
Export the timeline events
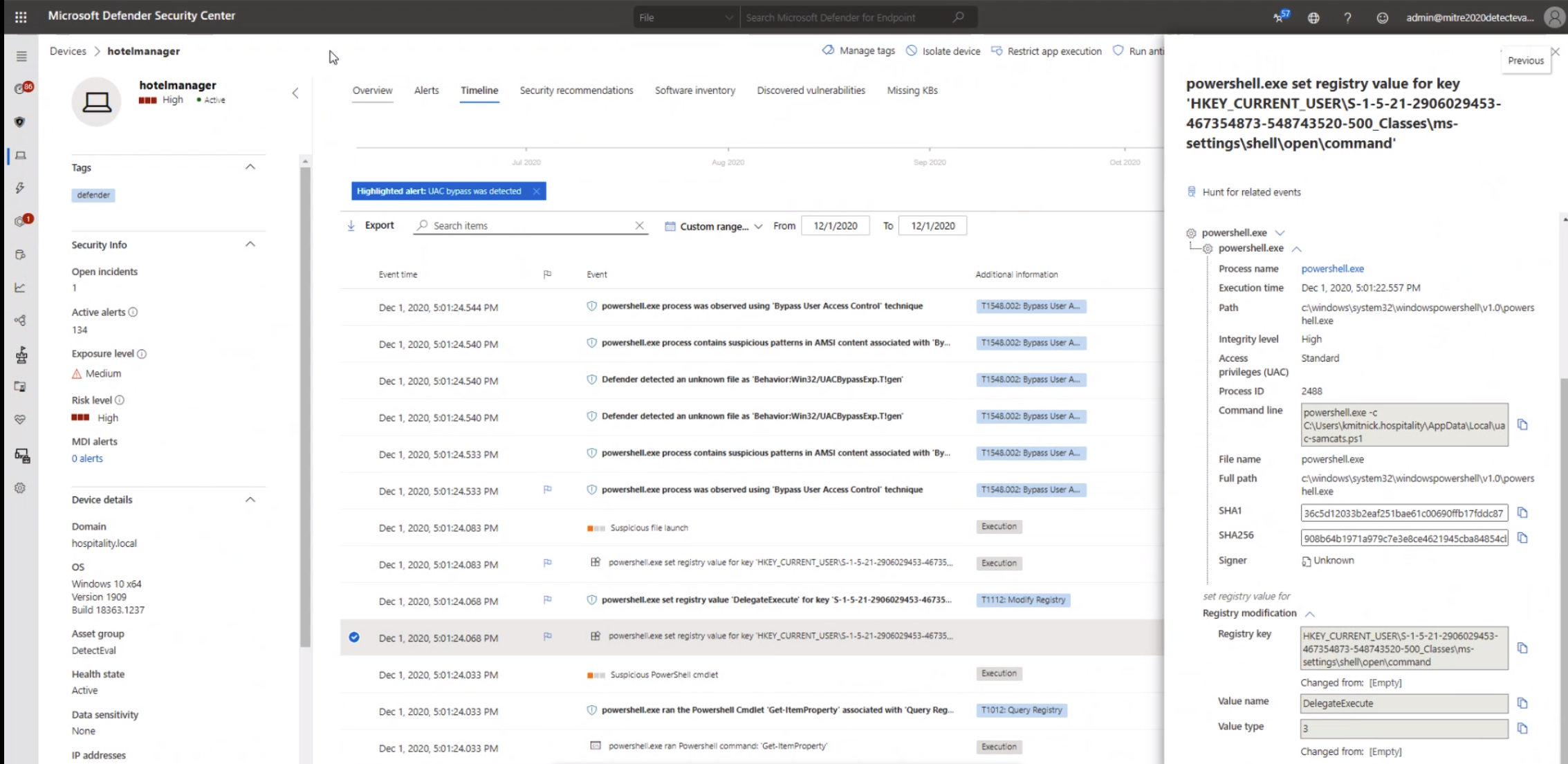(370, 225)
